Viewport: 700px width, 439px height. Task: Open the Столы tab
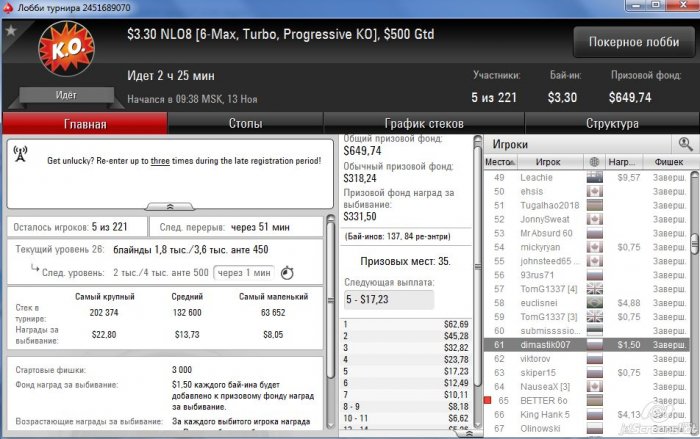[245, 124]
